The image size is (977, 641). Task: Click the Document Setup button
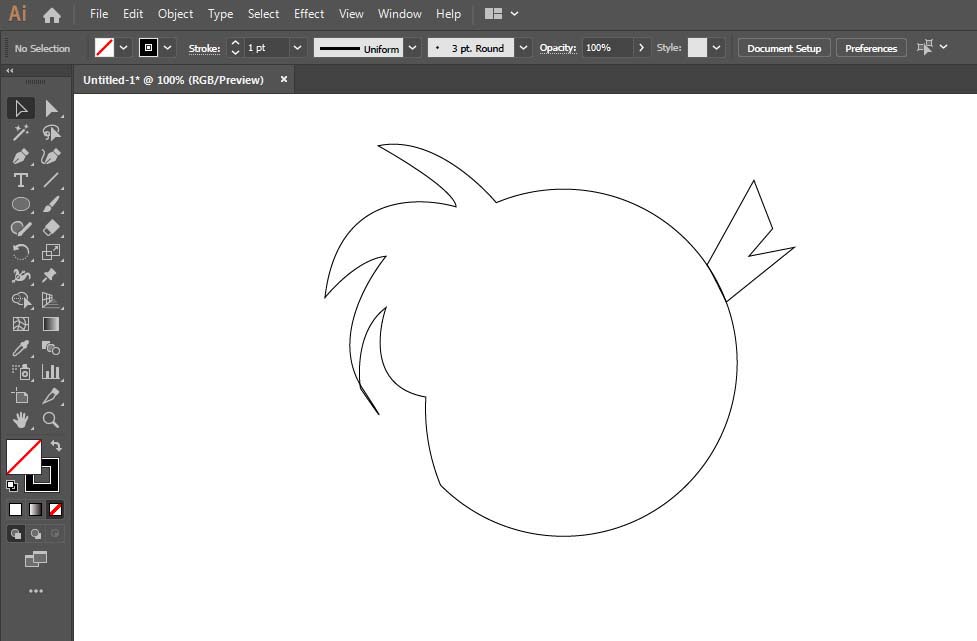(x=784, y=48)
